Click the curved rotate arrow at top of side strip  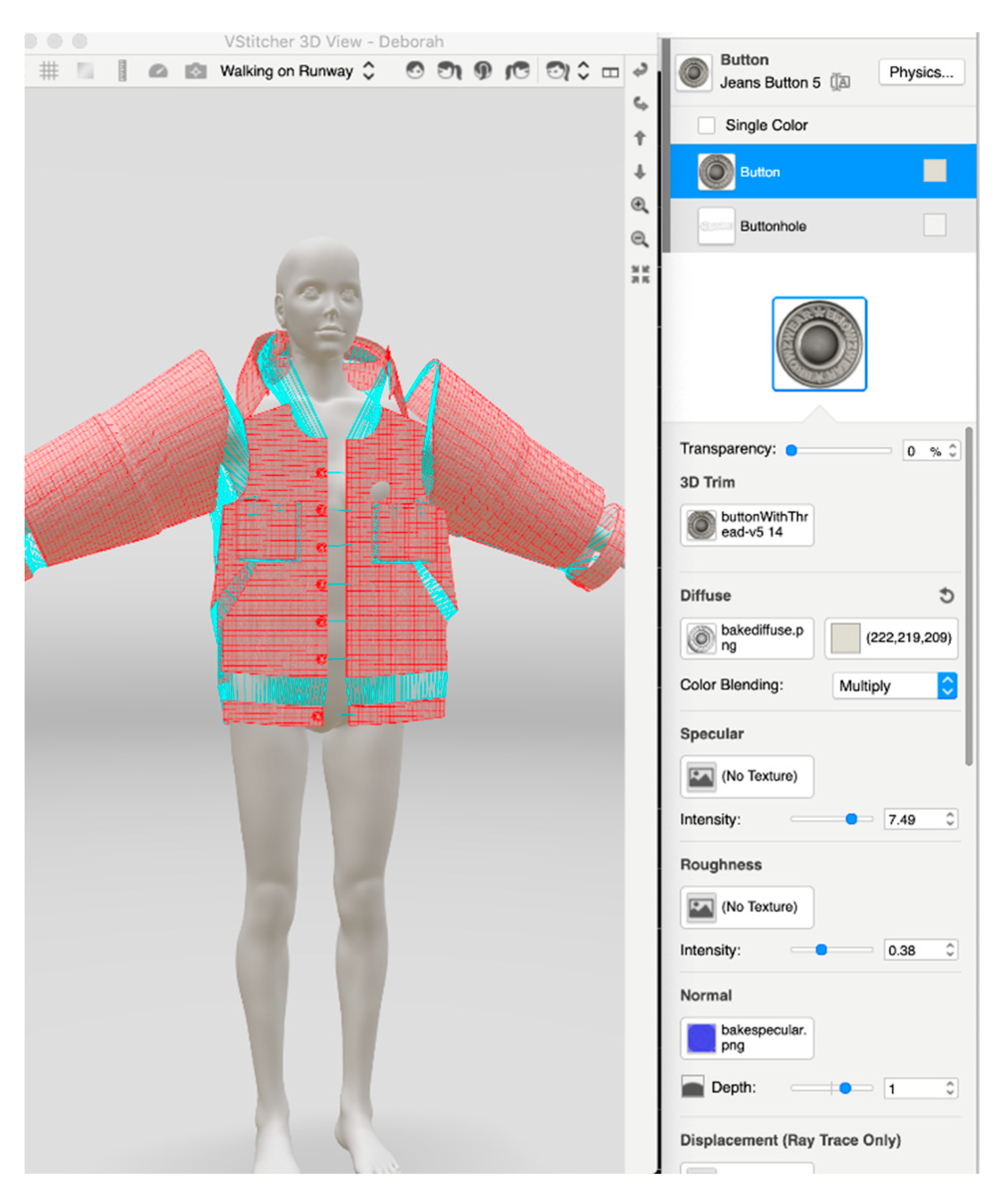pos(640,70)
